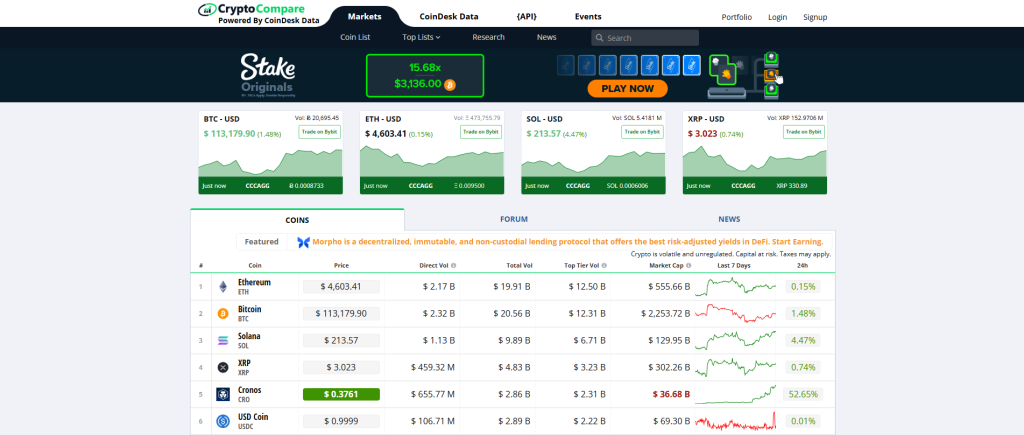Click the Cronos coin name
The width and height of the screenshot is (1024, 435).
point(249,390)
